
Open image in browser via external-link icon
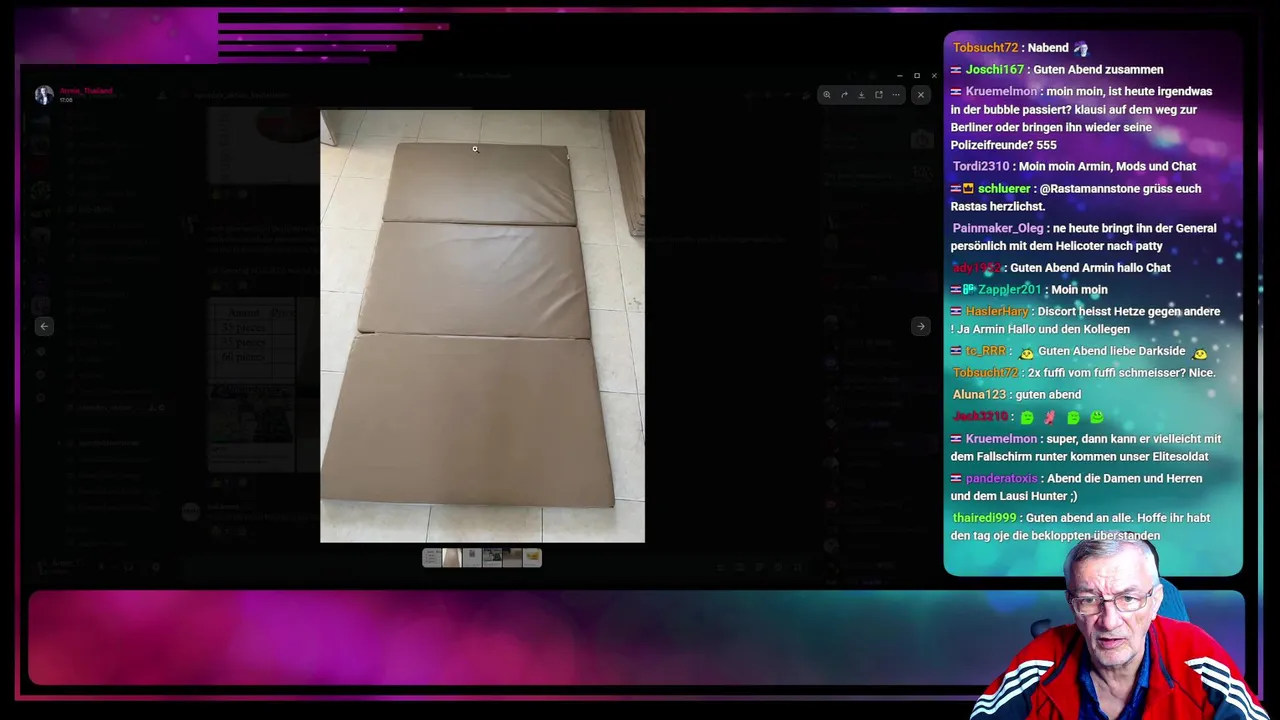click(879, 95)
